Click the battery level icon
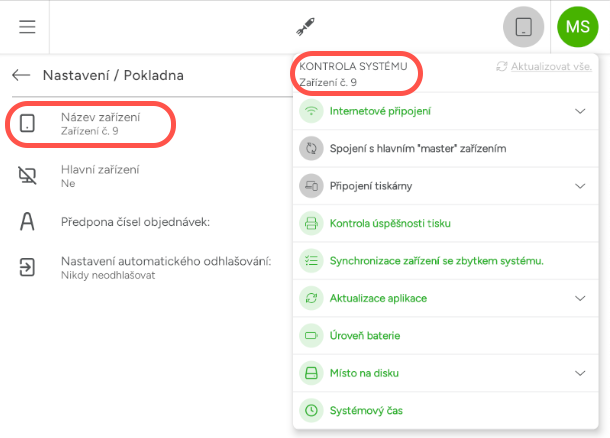Viewport: 610px width, 438px height. pyautogui.click(x=311, y=336)
